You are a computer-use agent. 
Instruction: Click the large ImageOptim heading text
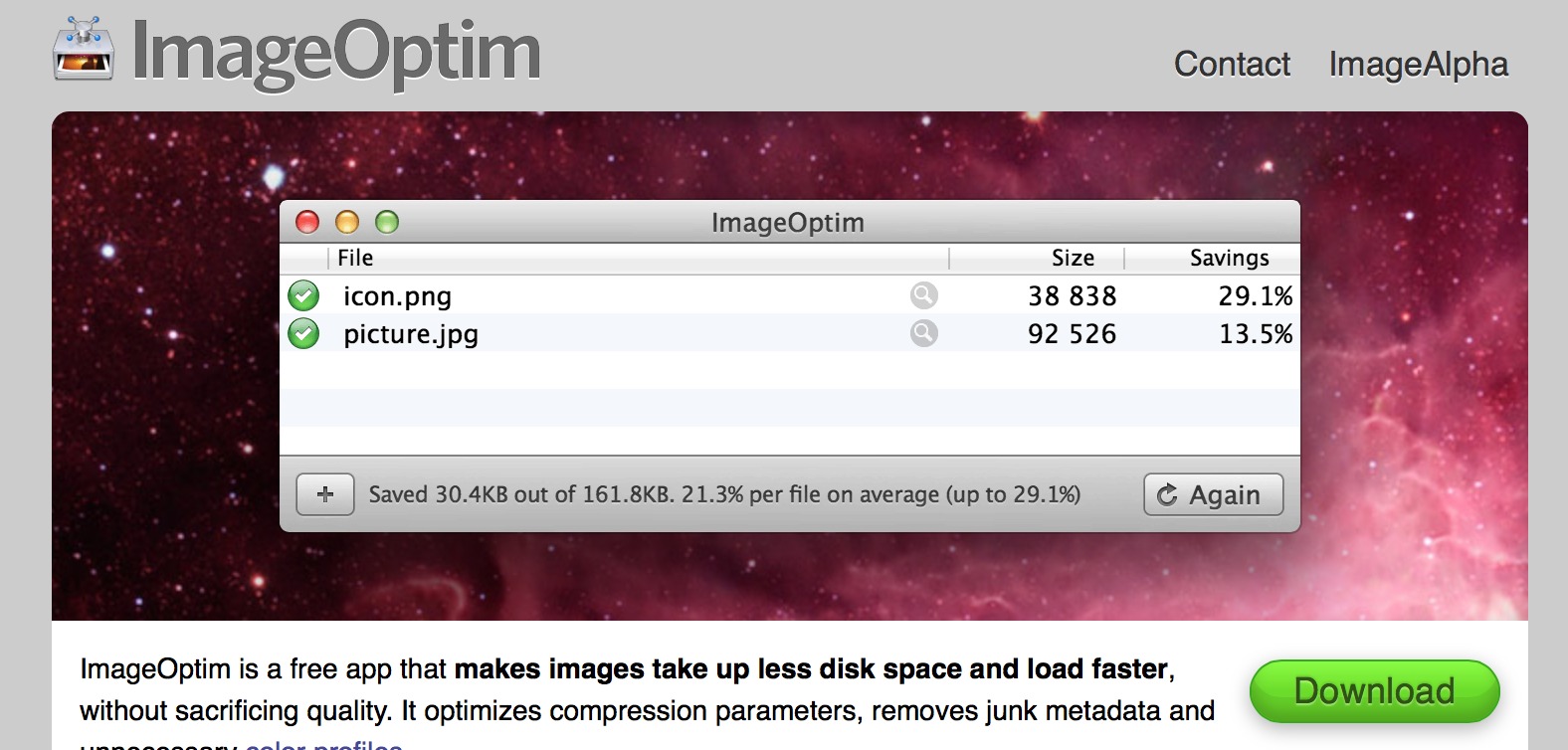click(x=336, y=53)
